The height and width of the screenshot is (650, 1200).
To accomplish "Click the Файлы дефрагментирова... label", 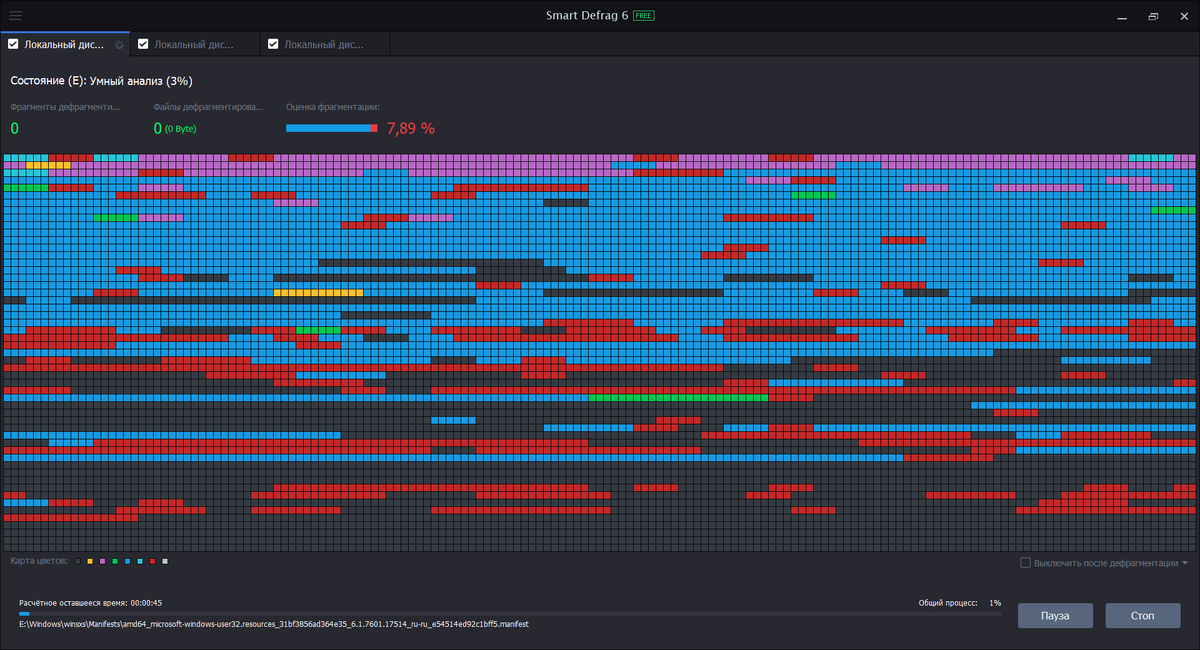I will (209, 106).
